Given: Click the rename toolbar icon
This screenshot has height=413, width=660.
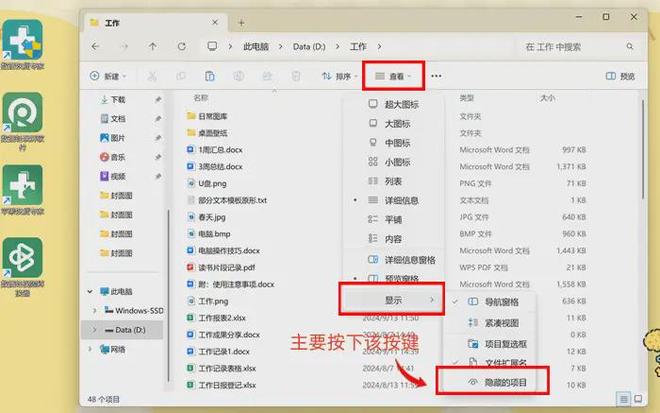Looking at the screenshot, I should (x=239, y=76).
